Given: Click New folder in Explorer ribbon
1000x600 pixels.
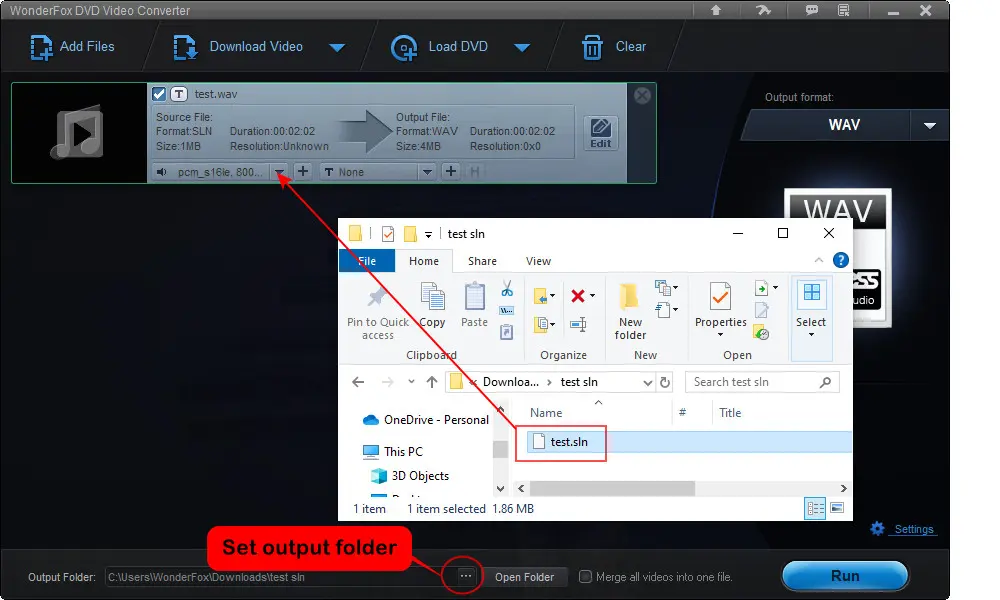Looking at the screenshot, I should [x=630, y=312].
